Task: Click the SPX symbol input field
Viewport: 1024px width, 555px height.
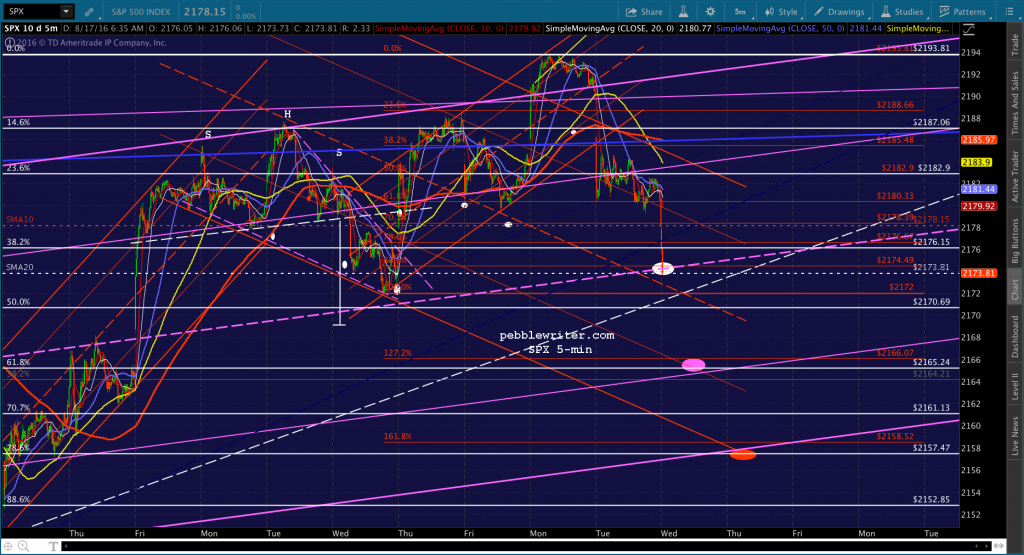Action: 31,11
